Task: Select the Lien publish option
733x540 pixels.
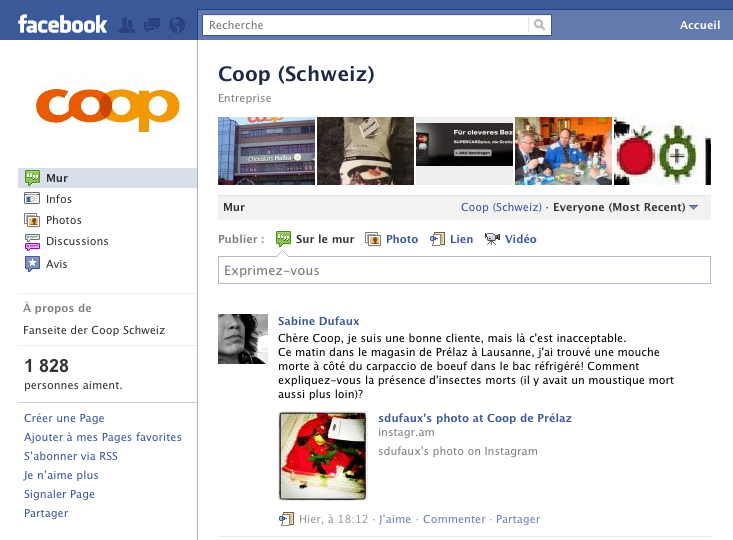Action: click(452, 239)
